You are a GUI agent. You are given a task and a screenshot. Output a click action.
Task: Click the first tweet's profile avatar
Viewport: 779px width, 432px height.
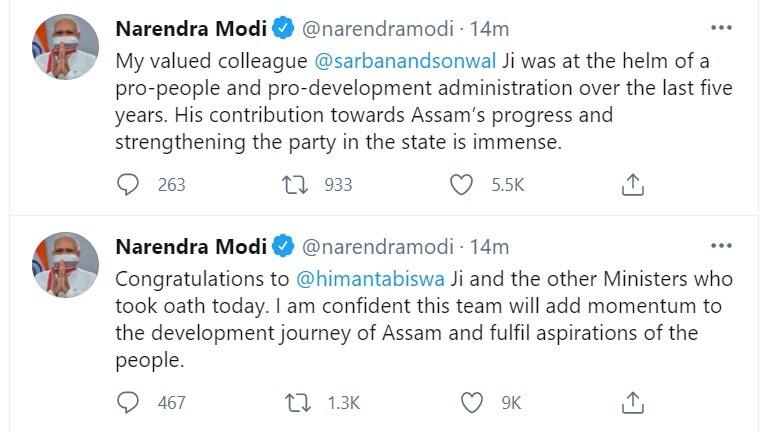(66, 46)
